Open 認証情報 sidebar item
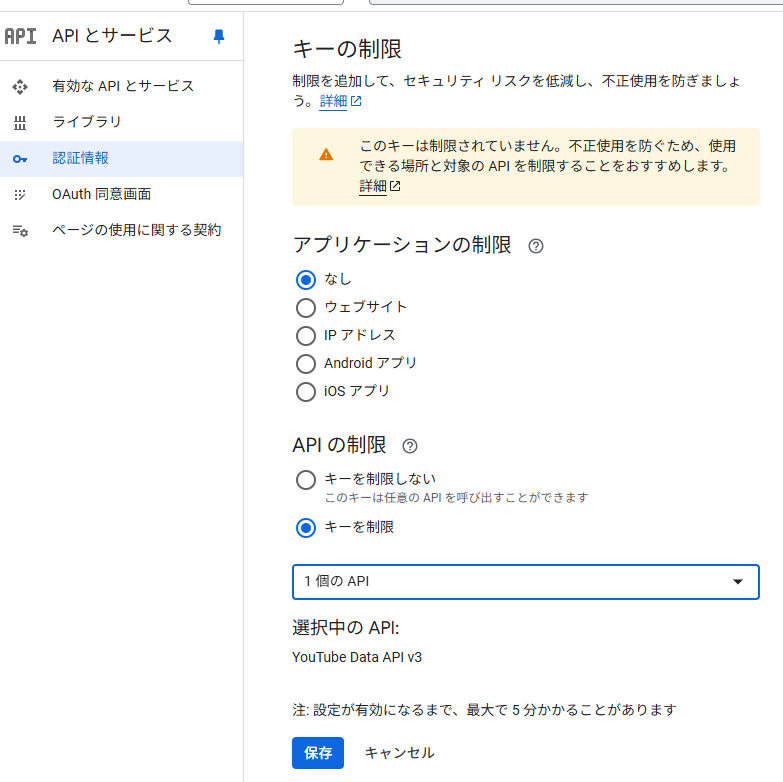This screenshot has width=783, height=782. [x=121, y=159]
